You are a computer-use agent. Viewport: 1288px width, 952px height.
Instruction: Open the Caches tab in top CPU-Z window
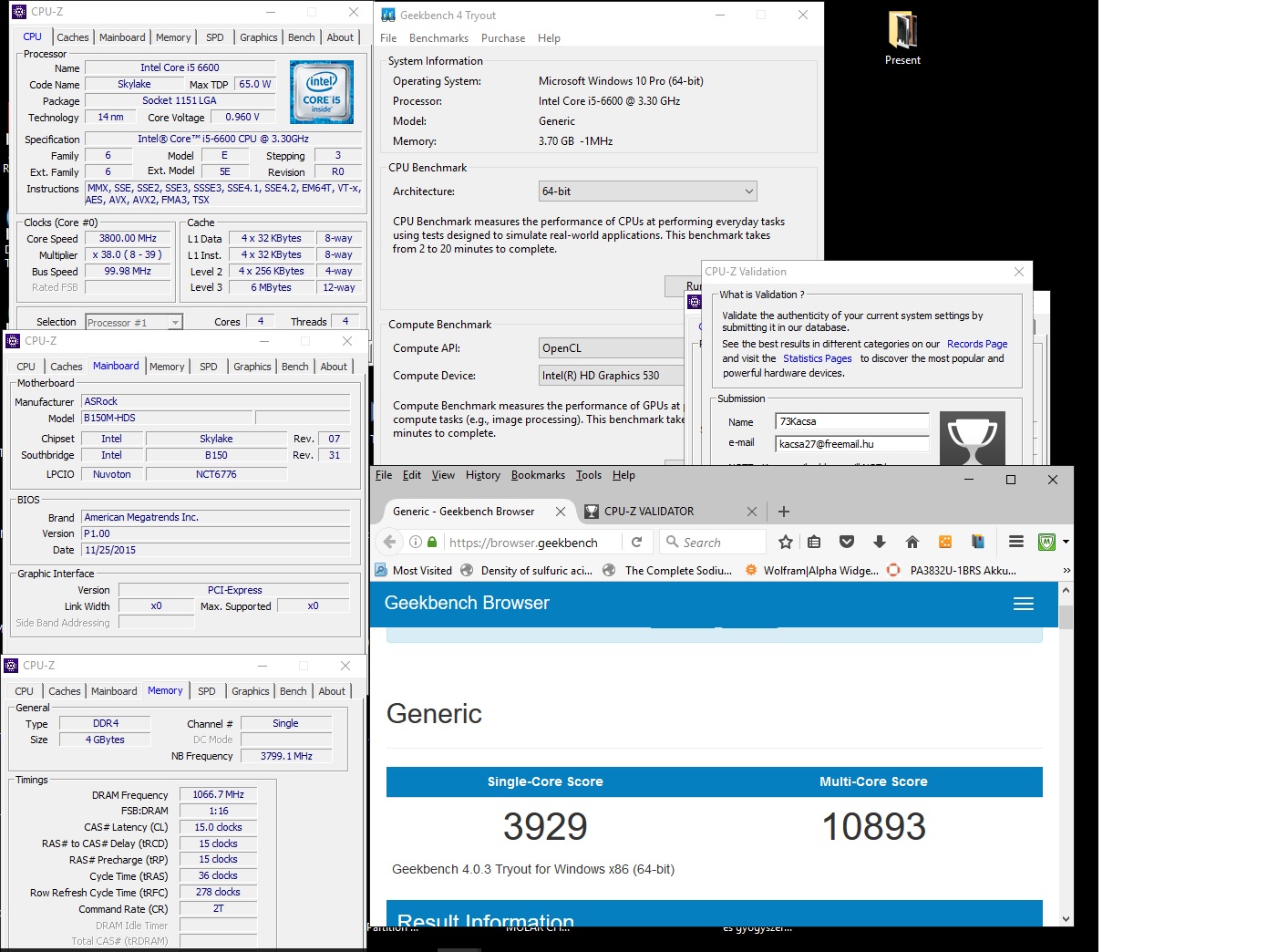point(73,37)
